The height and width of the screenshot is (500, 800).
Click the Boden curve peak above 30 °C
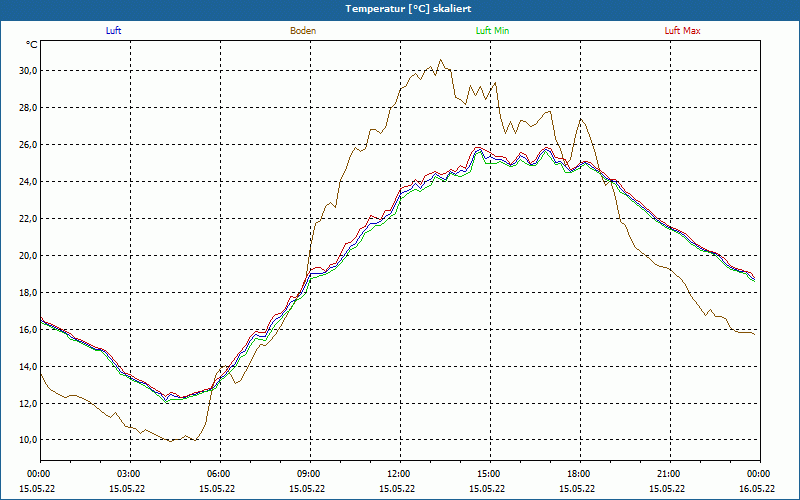441,60
